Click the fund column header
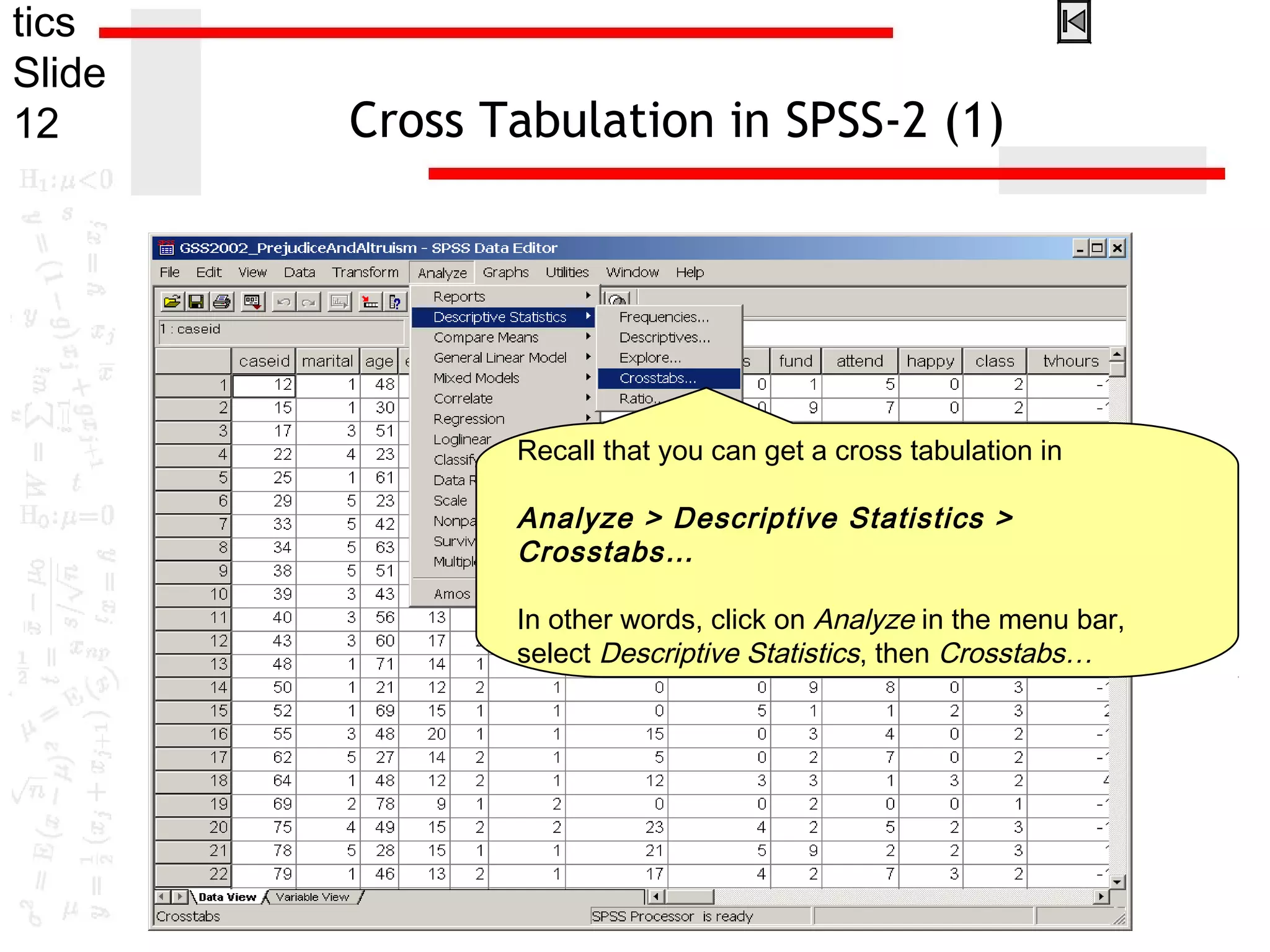Screen dimensions: 1270x952 click(796, 361)
